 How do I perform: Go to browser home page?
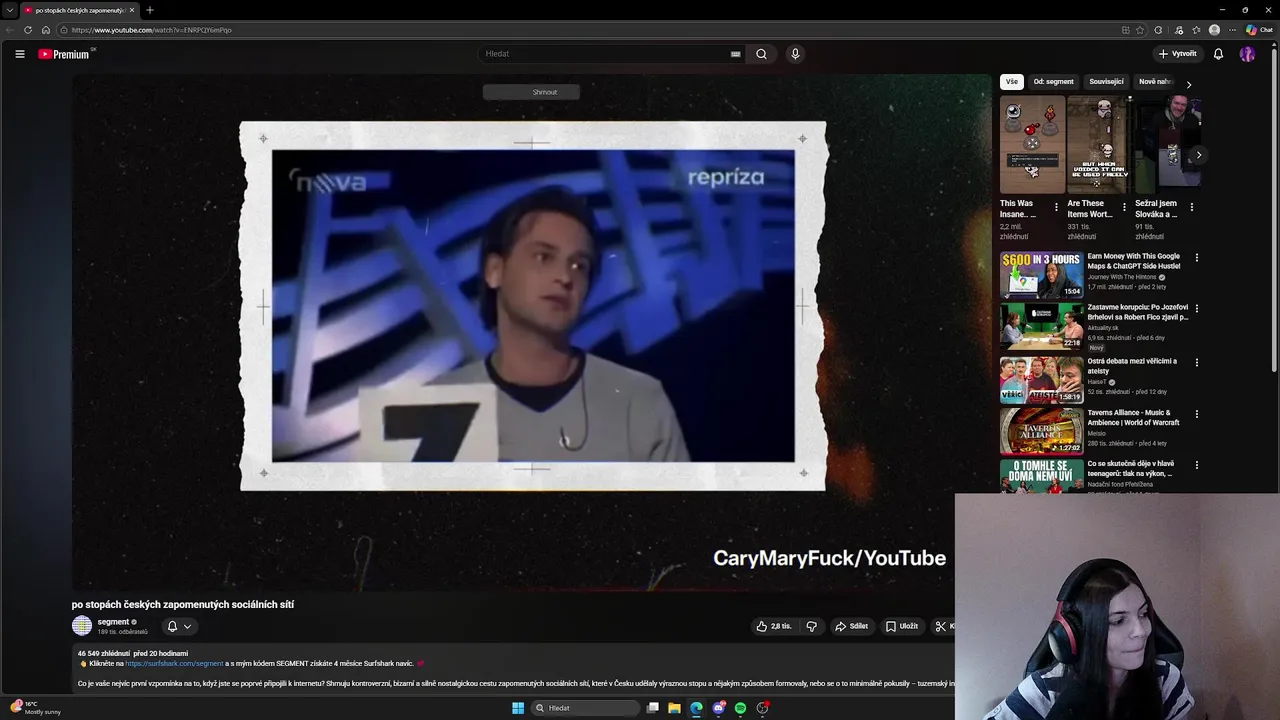[45, 30]
